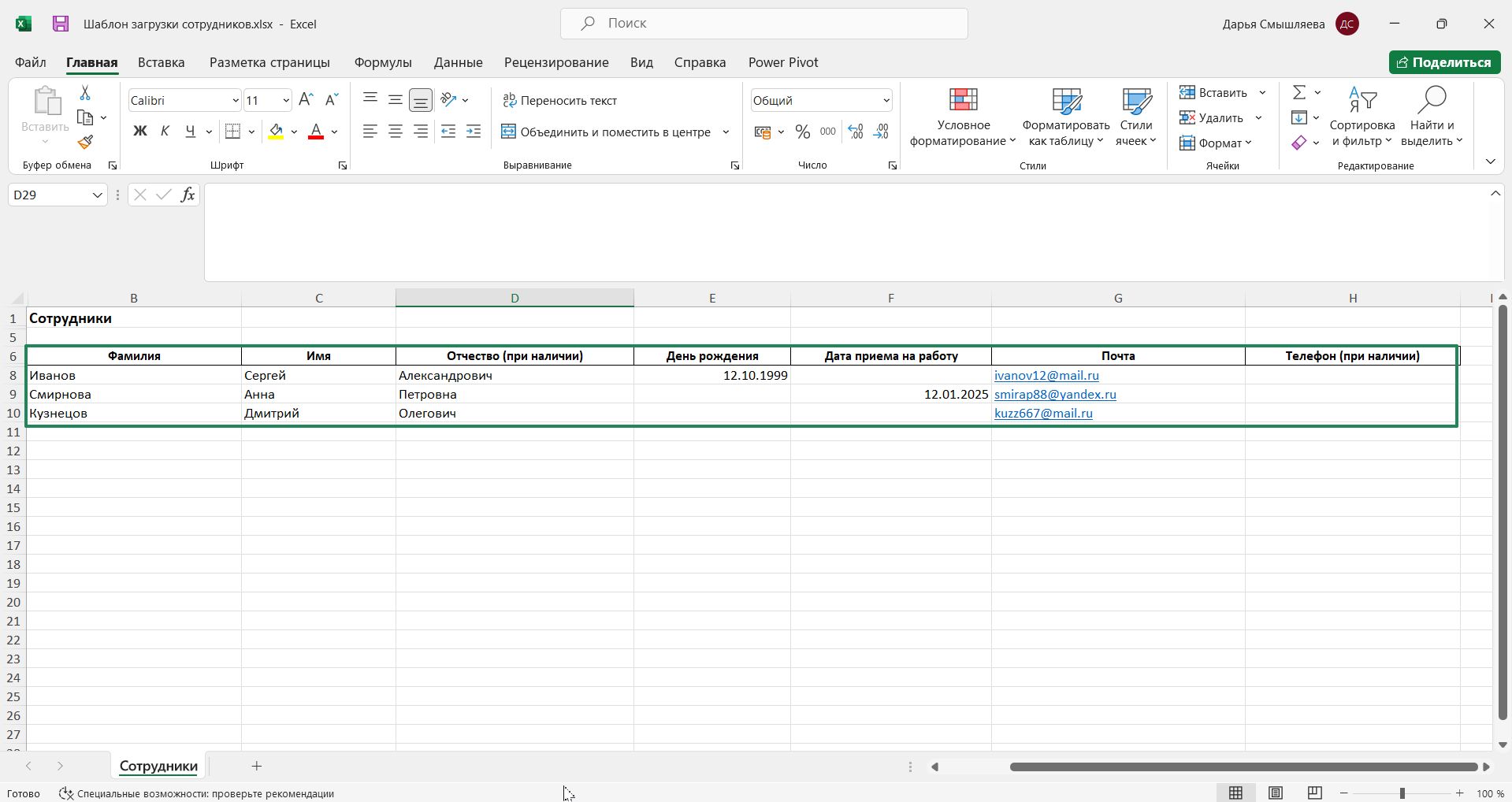Click the Save icon in title bar
The image size is (1512, 802).
coord(61,24)
